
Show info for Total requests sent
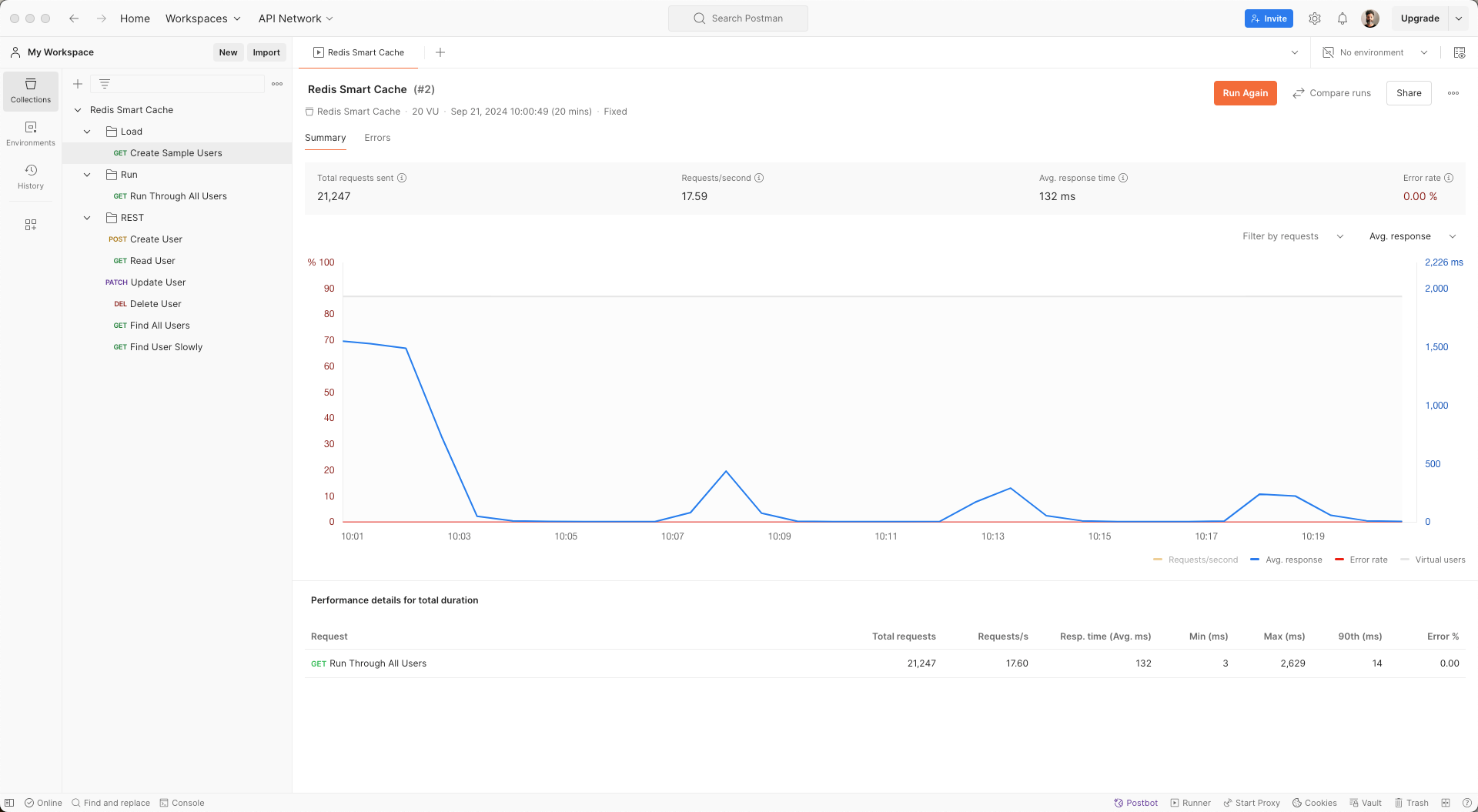pyautogui.click(x=402, y=178)
